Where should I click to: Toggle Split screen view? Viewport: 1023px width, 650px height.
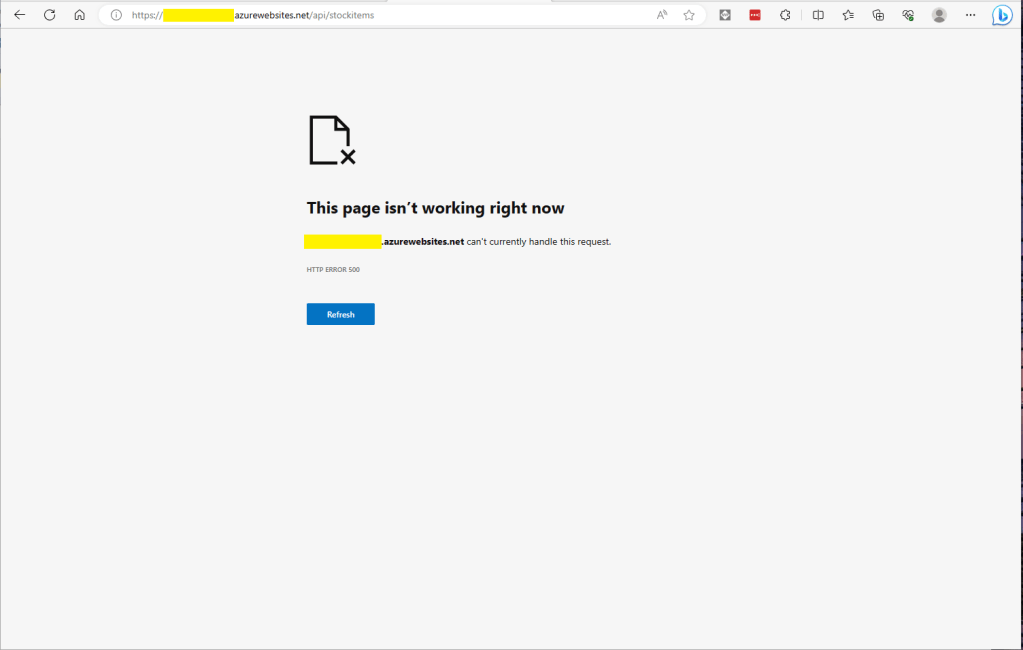click(x=818, y=15)
